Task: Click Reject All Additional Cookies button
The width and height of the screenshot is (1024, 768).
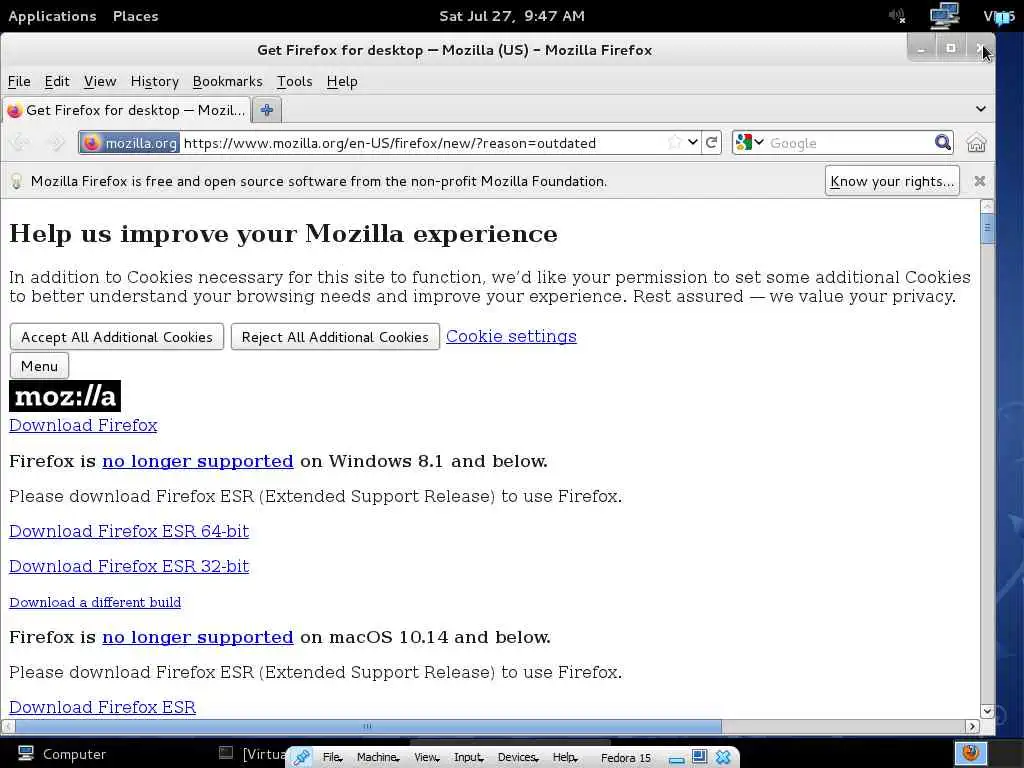Action: [335, 337]
